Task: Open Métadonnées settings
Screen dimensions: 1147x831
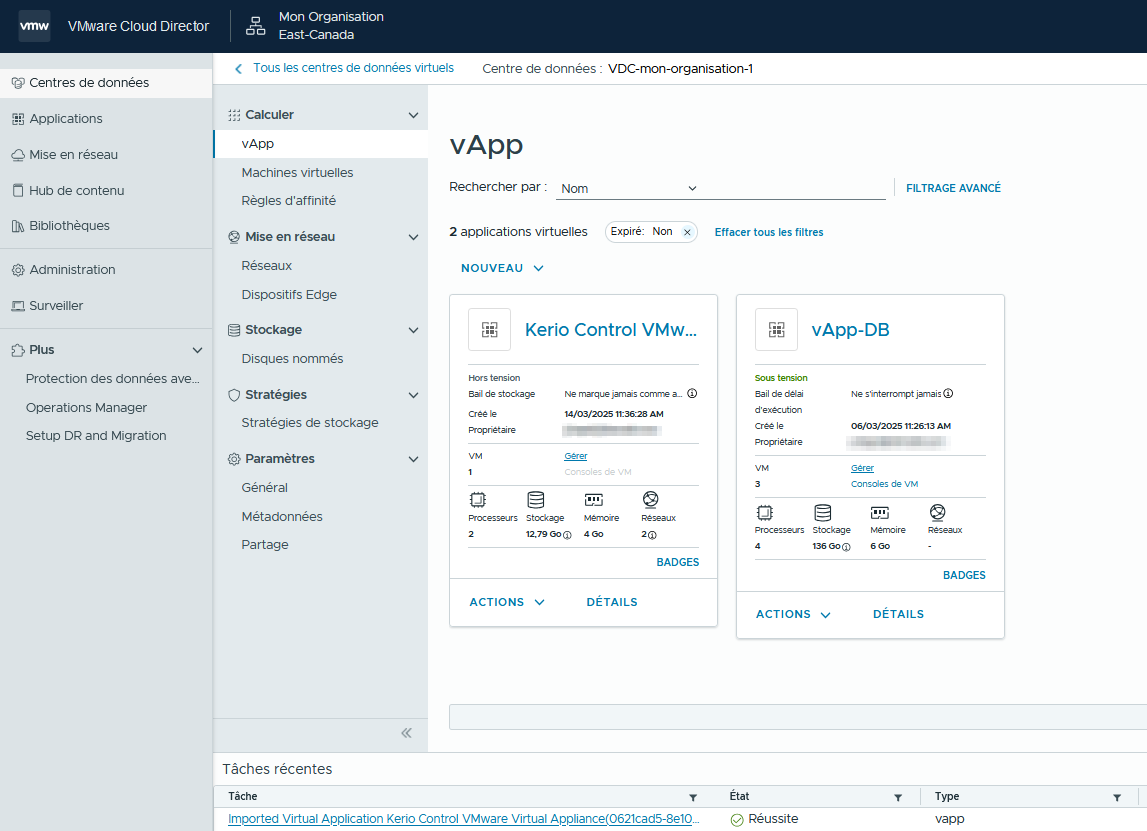Action: (282, 516)
